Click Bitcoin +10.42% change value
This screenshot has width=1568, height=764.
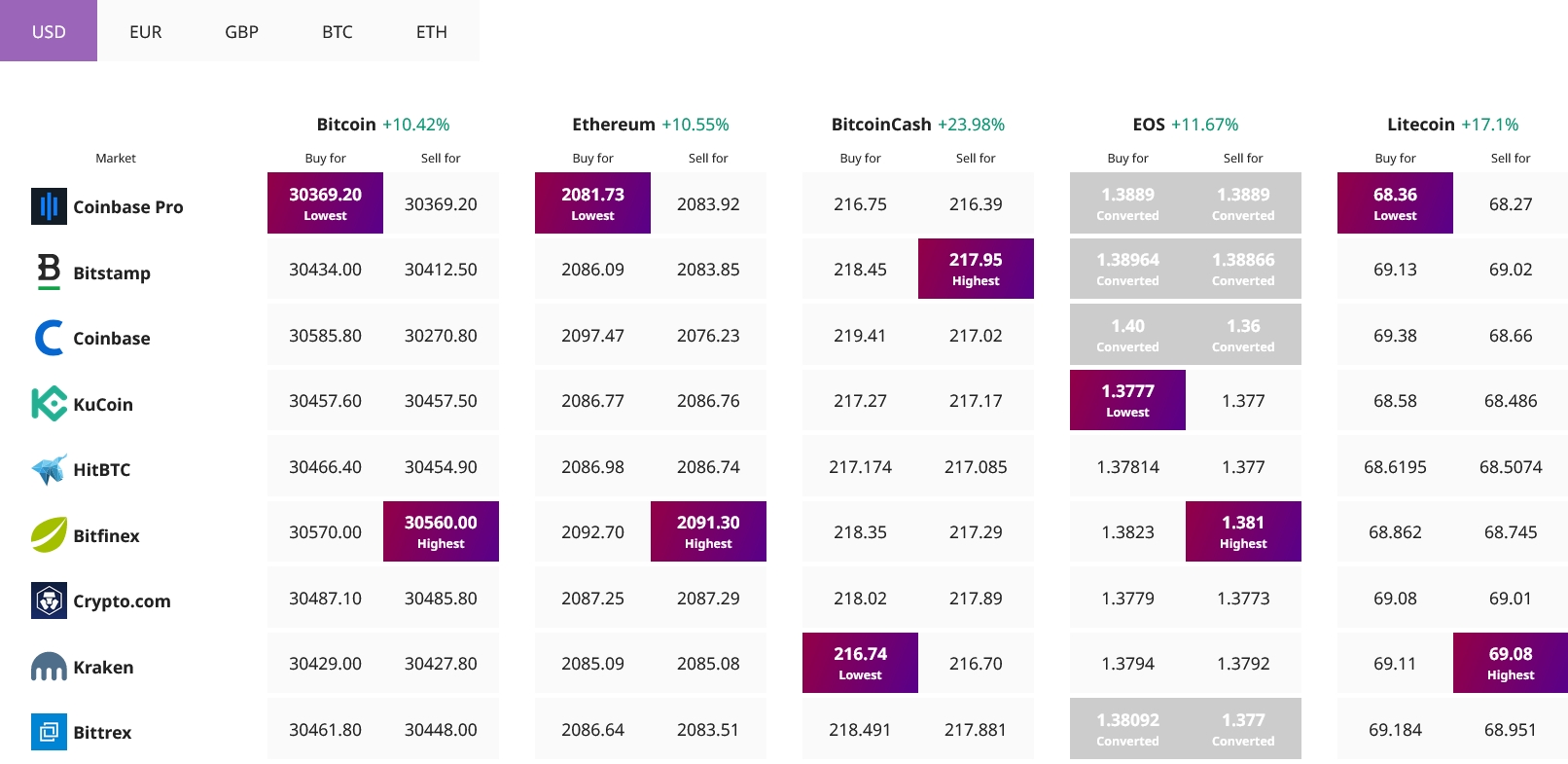pyautogui.click(x=416, y=125)
